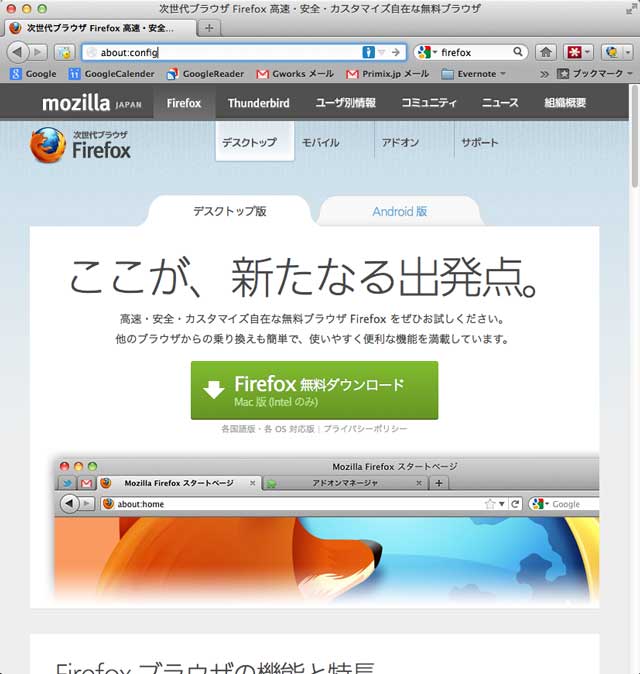
Task: Open the 組織概要 nav item
Action: pyautogui.click(x=565, y=103)
